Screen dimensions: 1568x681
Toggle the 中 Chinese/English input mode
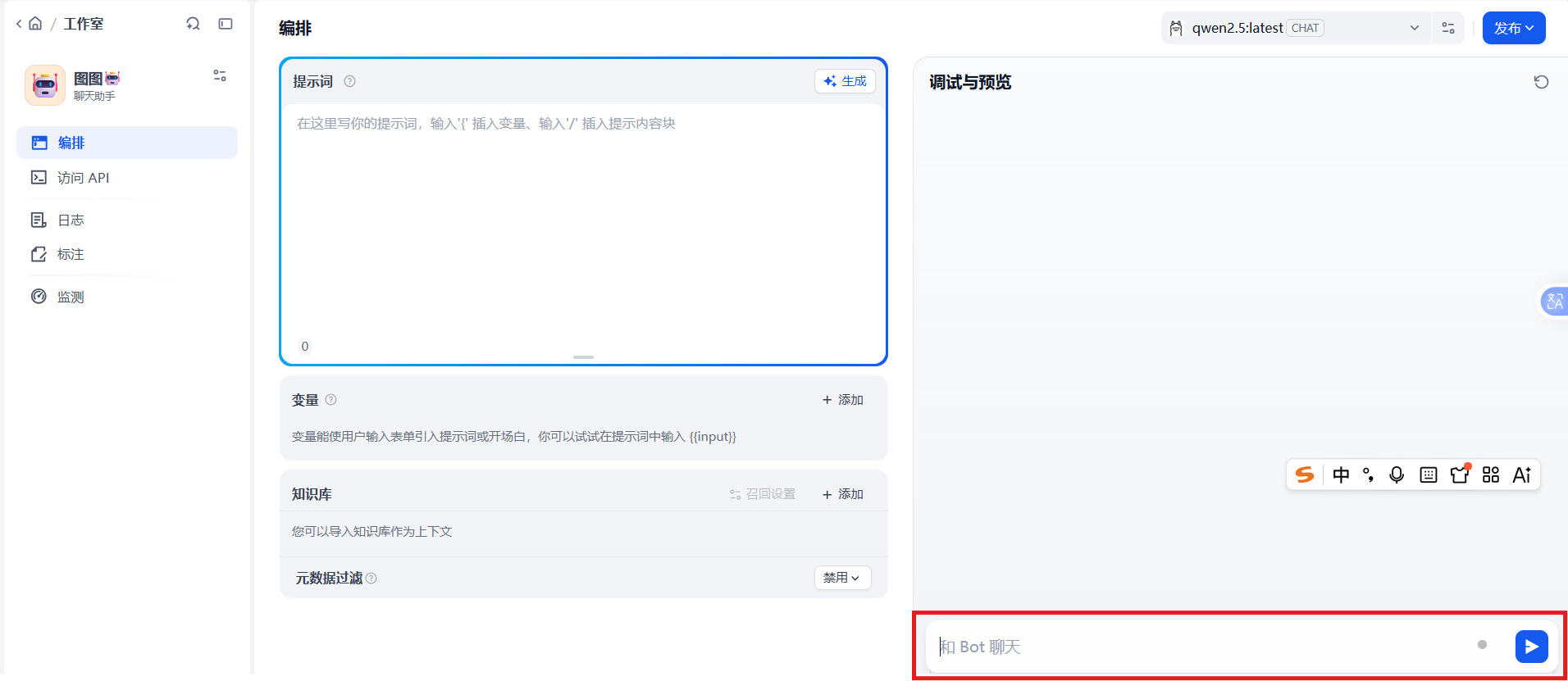[1341, 474]
